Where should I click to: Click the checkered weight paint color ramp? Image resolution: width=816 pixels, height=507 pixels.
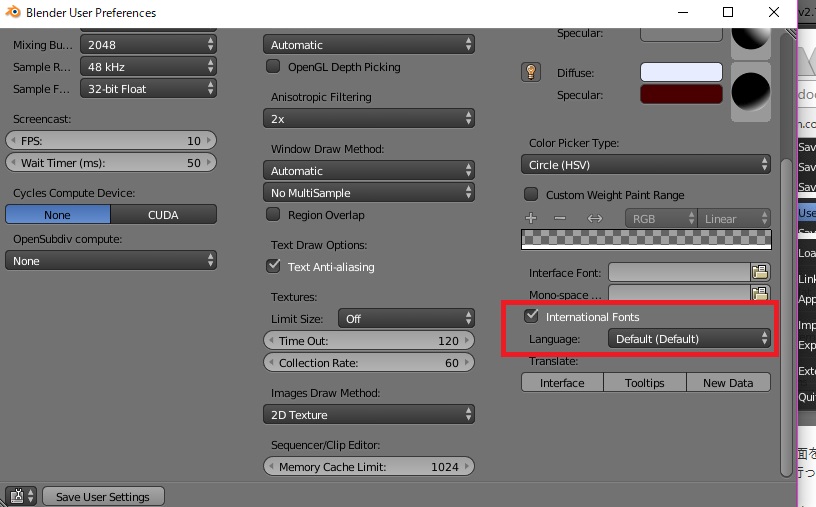(x=646, y=239)
